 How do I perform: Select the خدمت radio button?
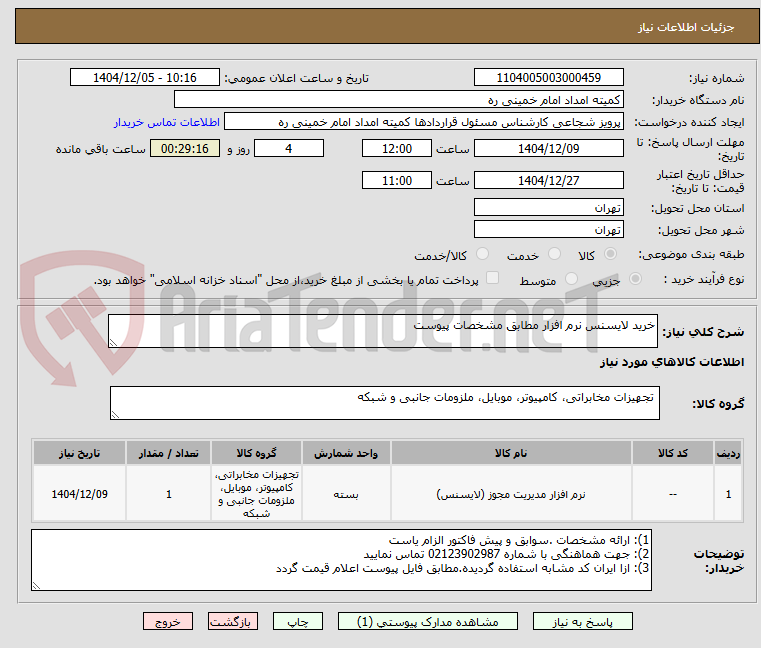coord(554,253)
